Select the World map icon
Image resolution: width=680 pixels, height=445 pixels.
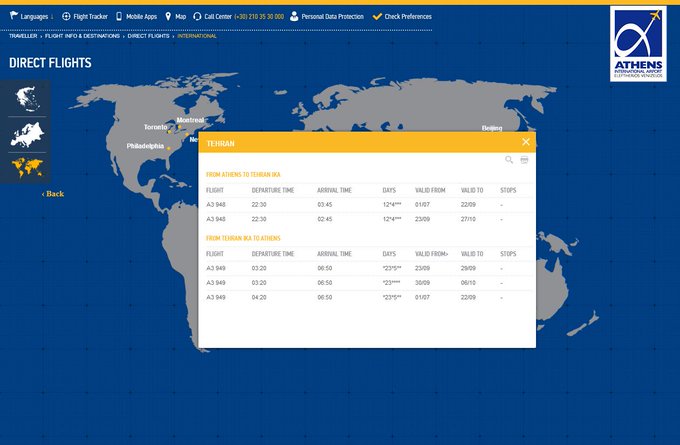point(27,167)
